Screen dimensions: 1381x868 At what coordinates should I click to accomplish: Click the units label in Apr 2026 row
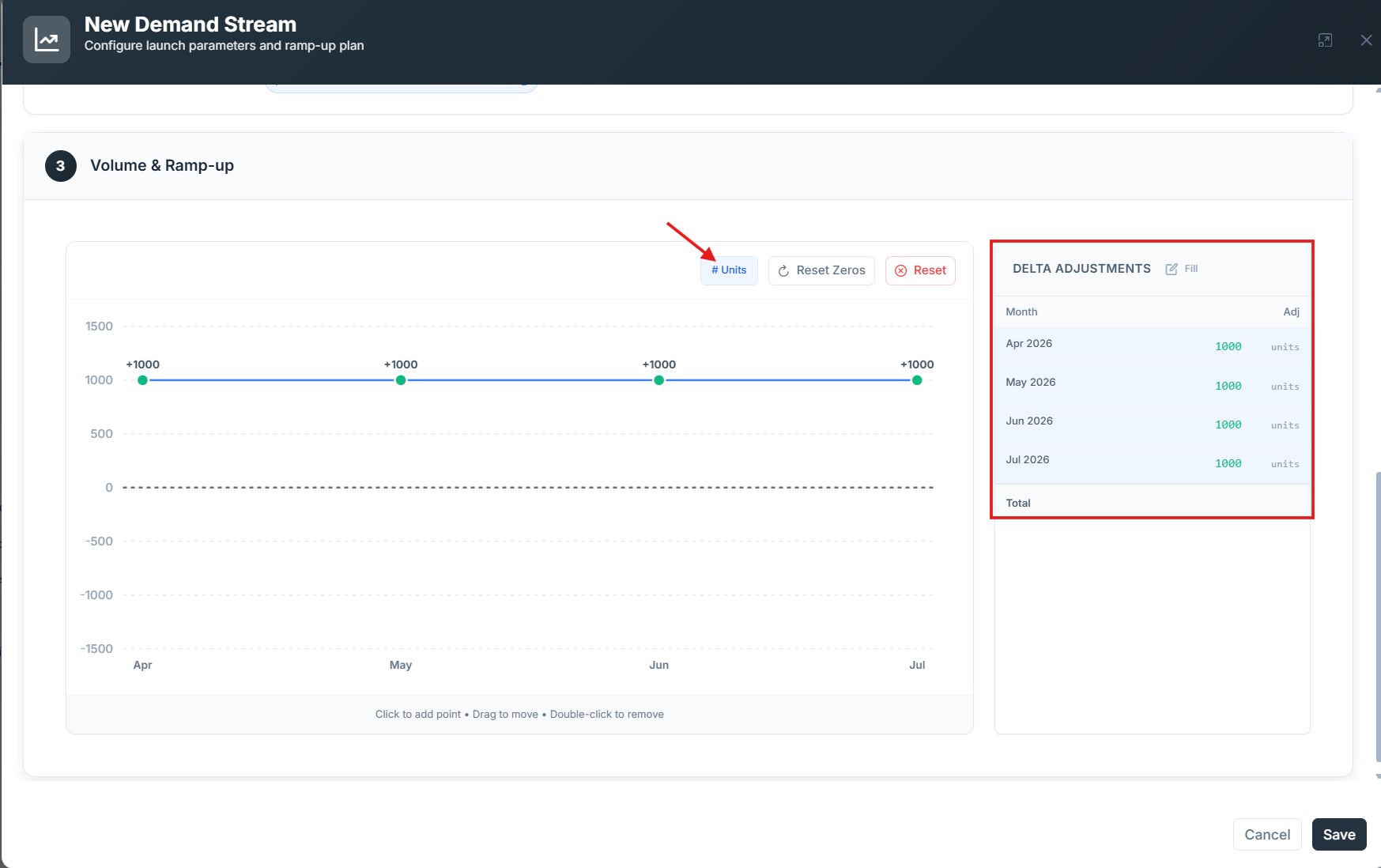[x=1285, y=347]
